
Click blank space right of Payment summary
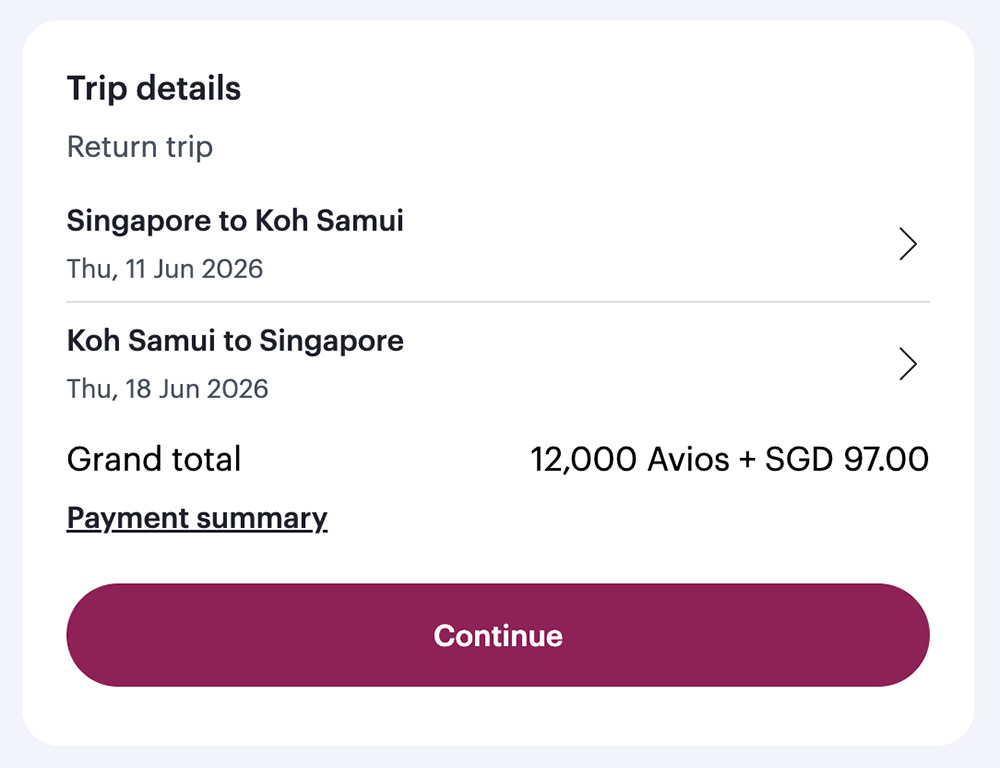click(x=620, y=518)
